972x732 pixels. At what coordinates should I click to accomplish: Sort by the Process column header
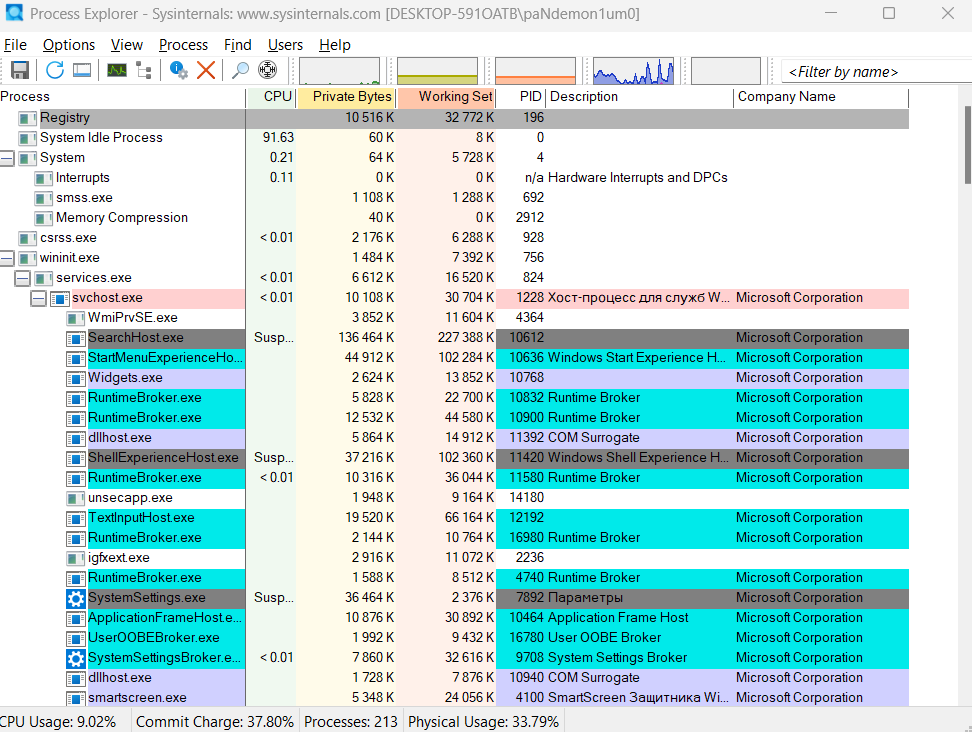coord(123,97)
